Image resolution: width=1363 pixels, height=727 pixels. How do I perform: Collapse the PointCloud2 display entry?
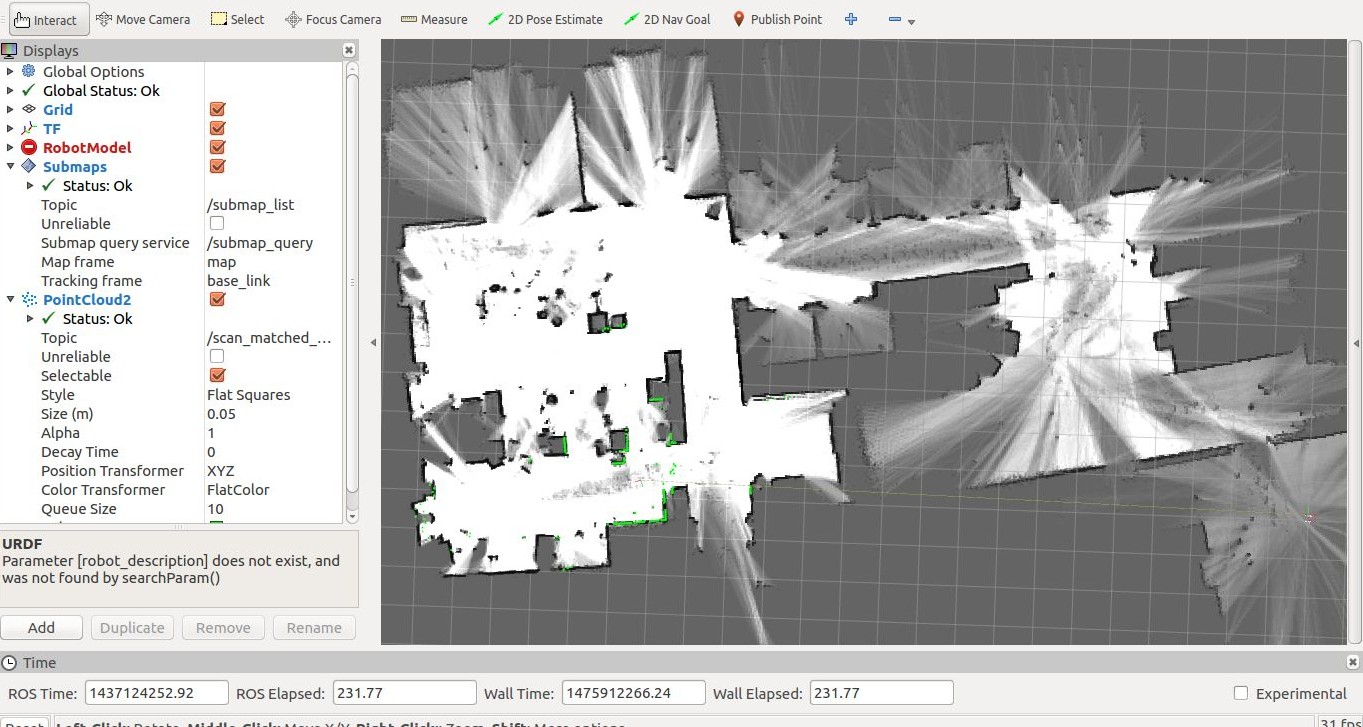click(10, 299)
